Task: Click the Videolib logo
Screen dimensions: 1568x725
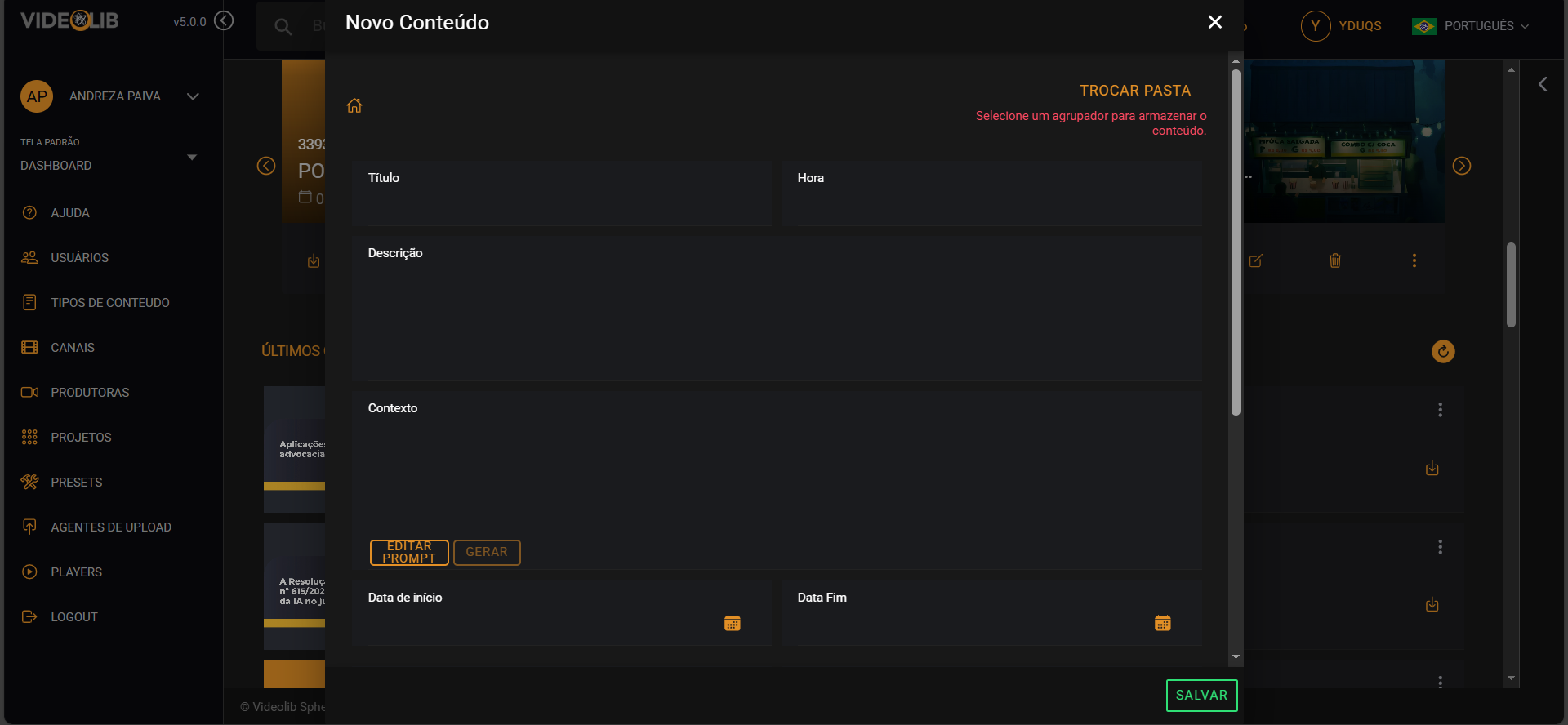Action: pyautogui.click(x=69, y=20)
